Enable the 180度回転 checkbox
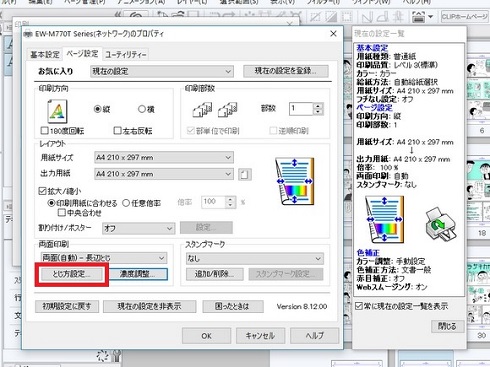This screenshot has width=490, height=367. pos(44,130)
